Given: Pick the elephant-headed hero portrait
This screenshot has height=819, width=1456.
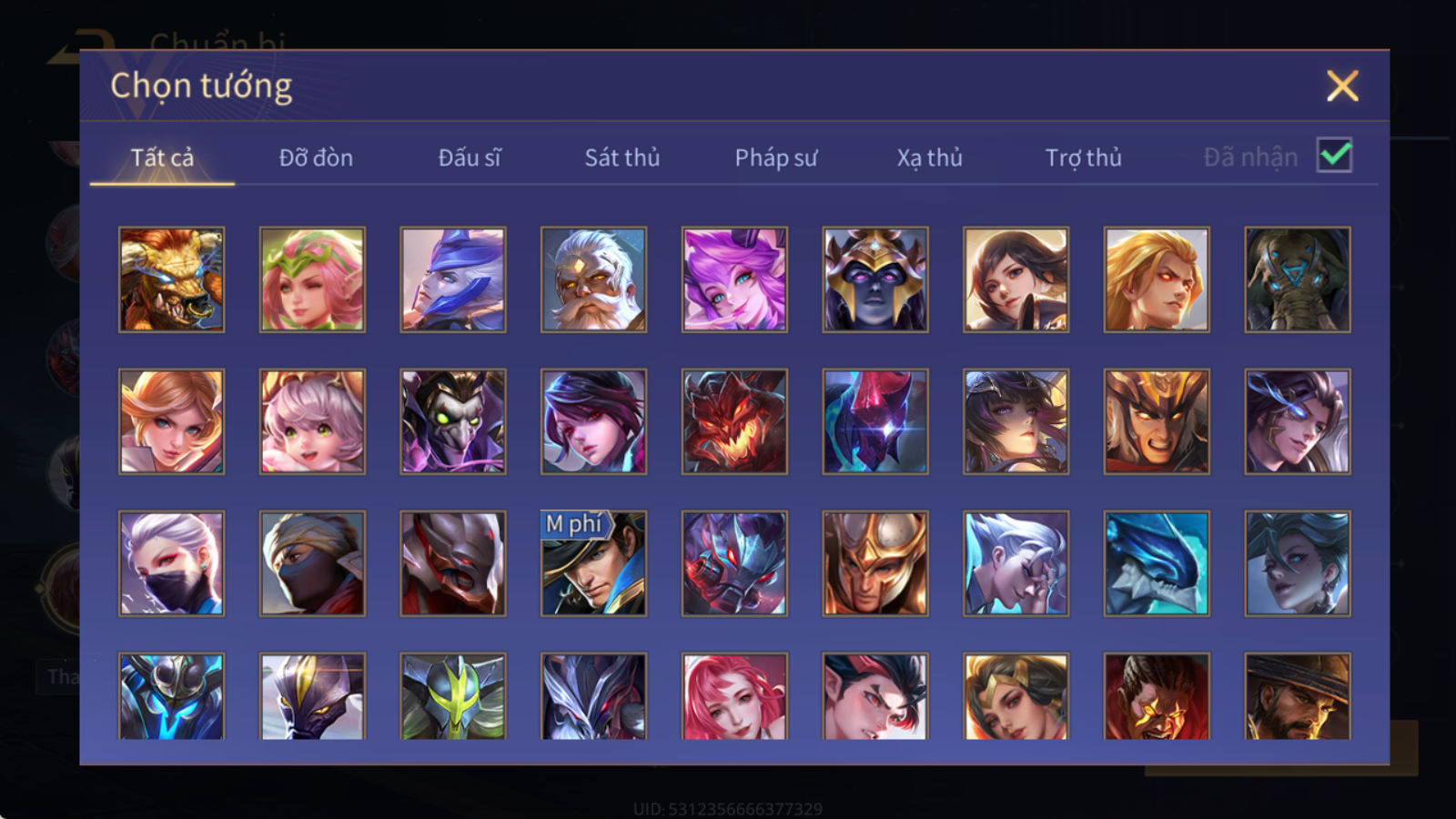Looking at the screenshot, I should click(x=1298, y=279).
